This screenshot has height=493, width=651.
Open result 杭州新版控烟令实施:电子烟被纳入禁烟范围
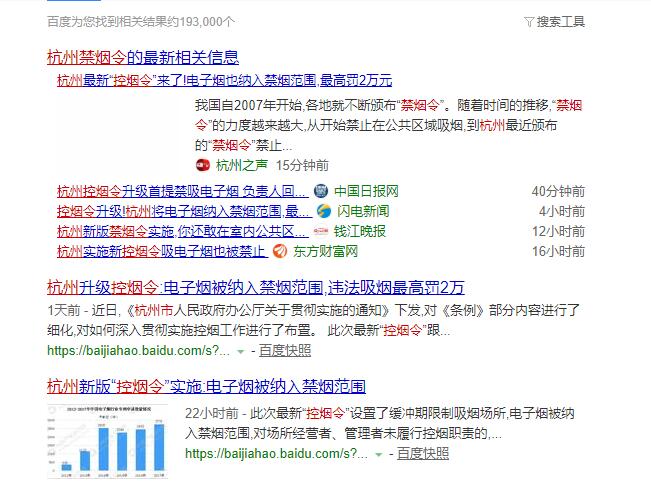click(206, 386)
